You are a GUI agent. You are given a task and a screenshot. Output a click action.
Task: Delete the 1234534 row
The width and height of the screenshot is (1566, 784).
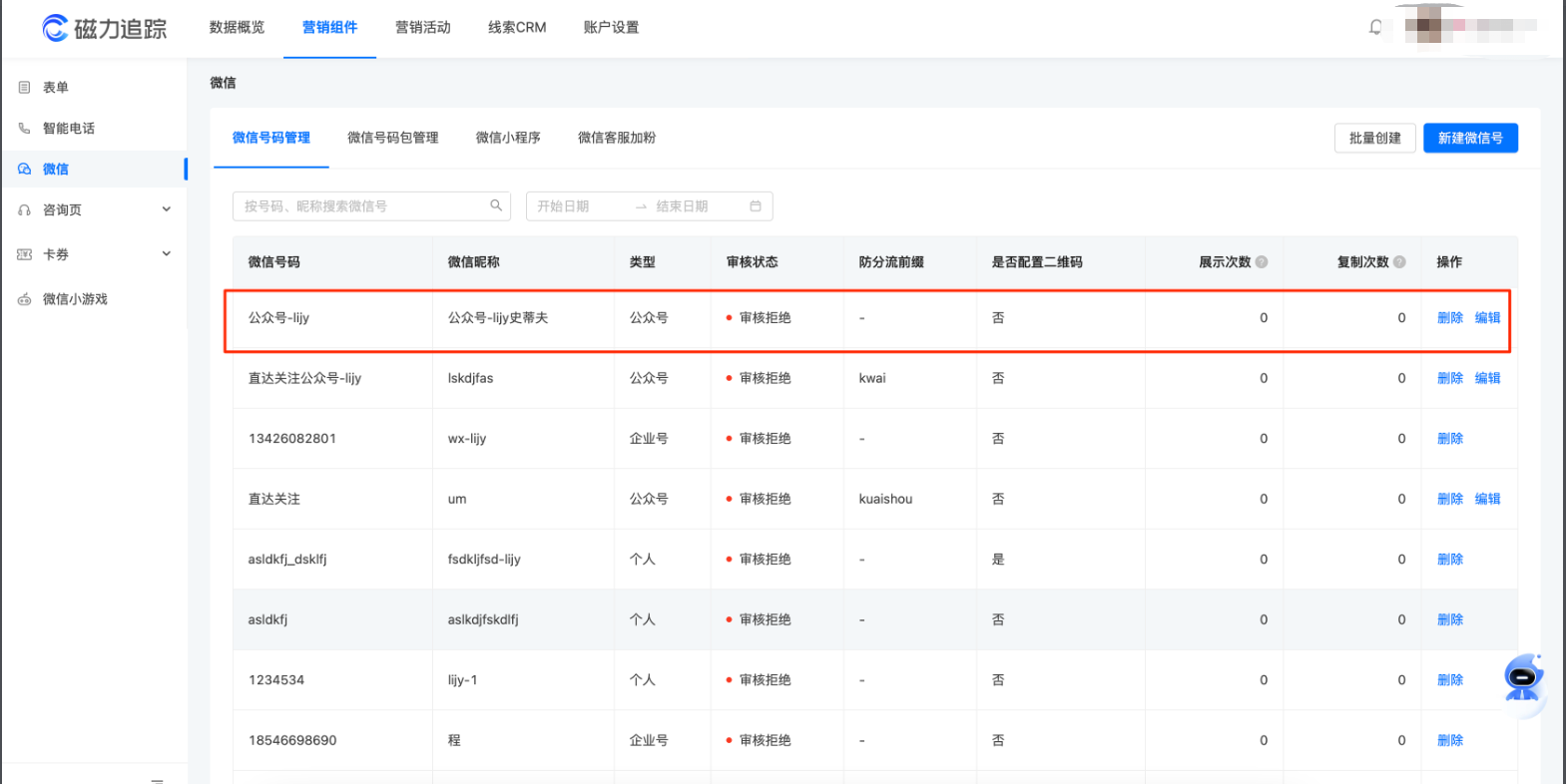coord(1449,680)
